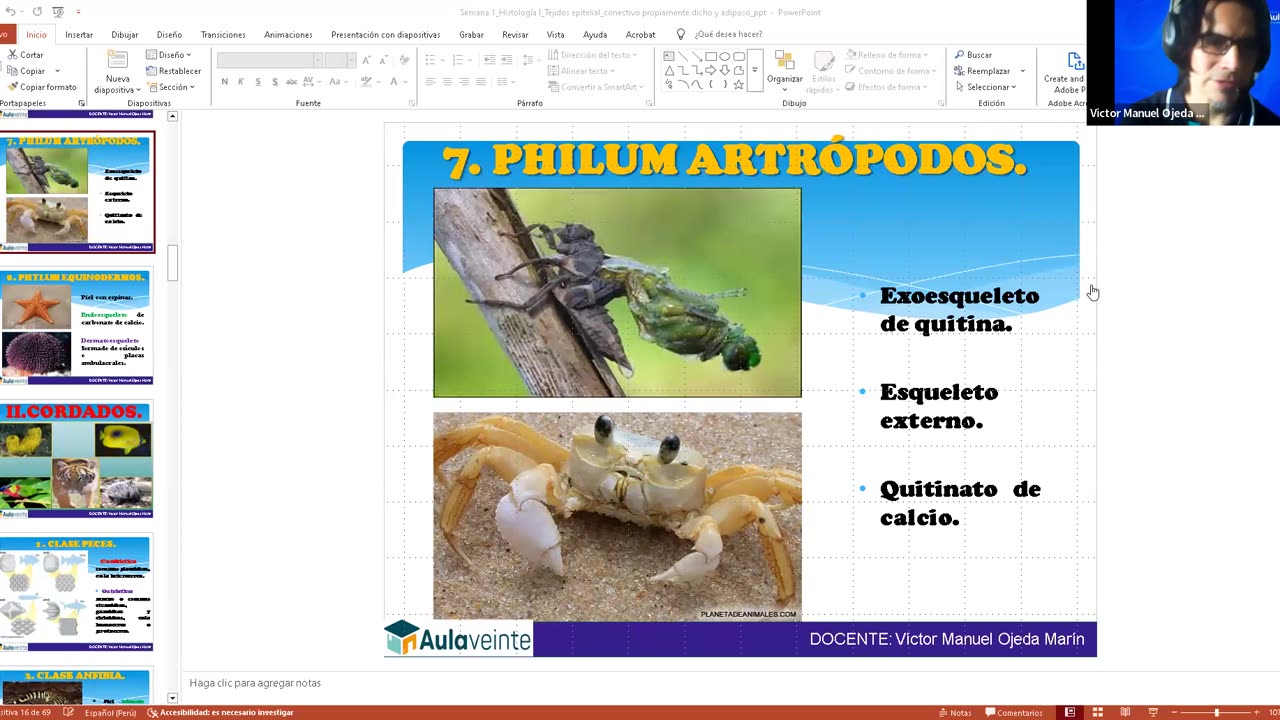Click the Cortar (cut) command

coord(25,55)
